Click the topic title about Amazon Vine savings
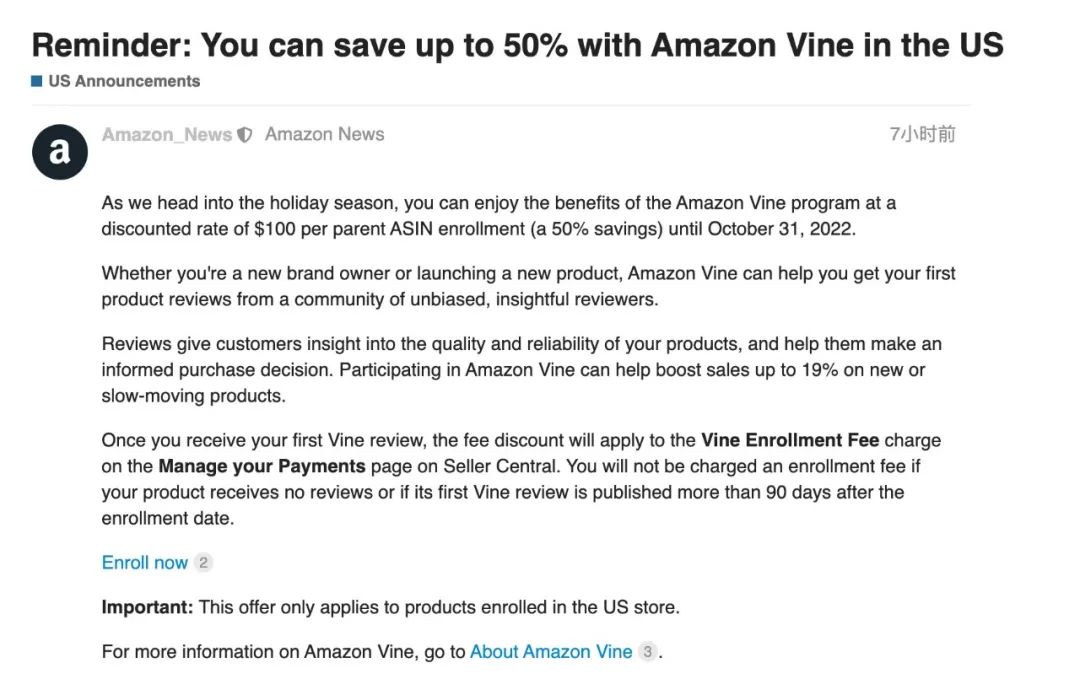Image resolution: width=1080 pixels, height=679 pixels. (517, 45)
